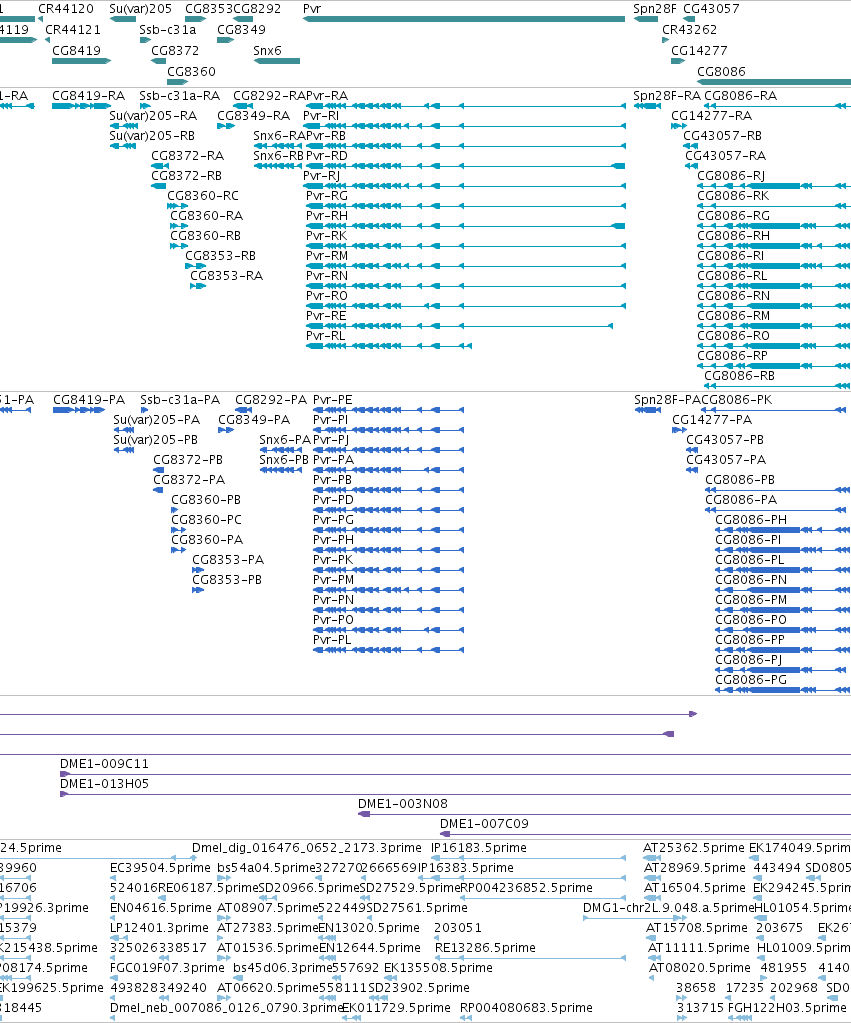Click the Pvr-RJ transcript label
Screen dimensions: 851x1023
pyautogui.click(x=322, y=175)
